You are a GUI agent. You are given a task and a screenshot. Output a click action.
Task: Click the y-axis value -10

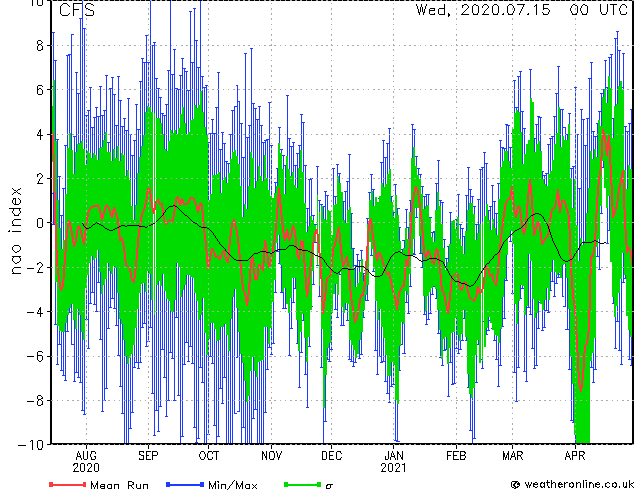pyautogui.click(x=31, y=445)
